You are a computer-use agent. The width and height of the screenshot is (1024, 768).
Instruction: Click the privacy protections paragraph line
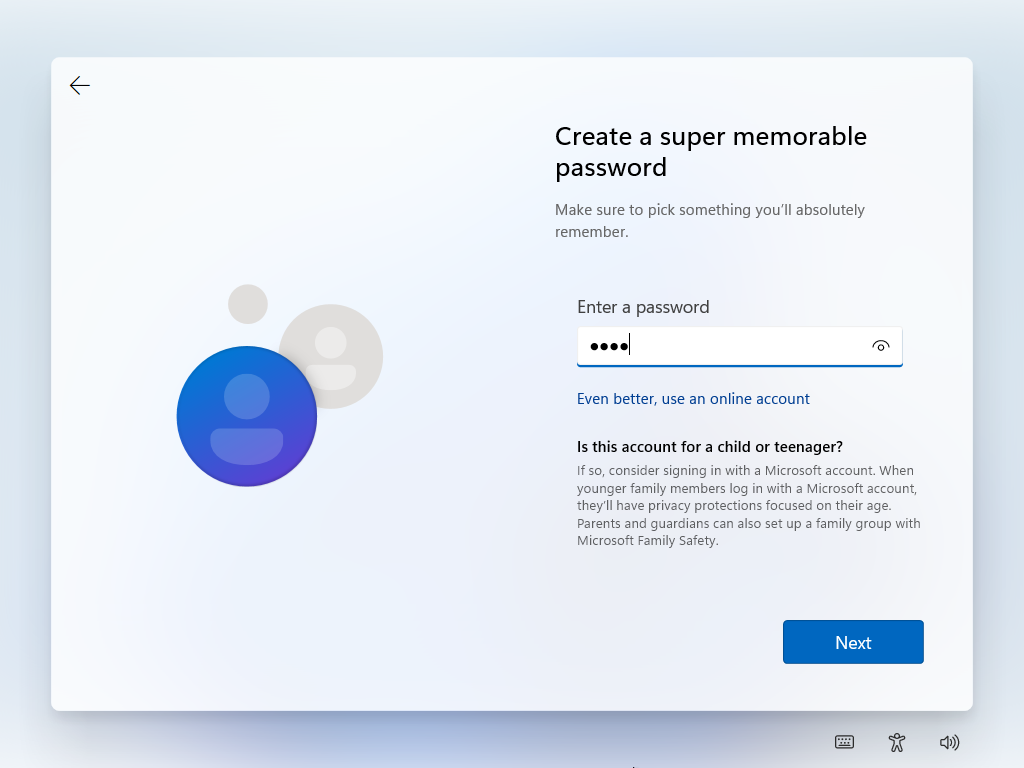pos(733,505)
